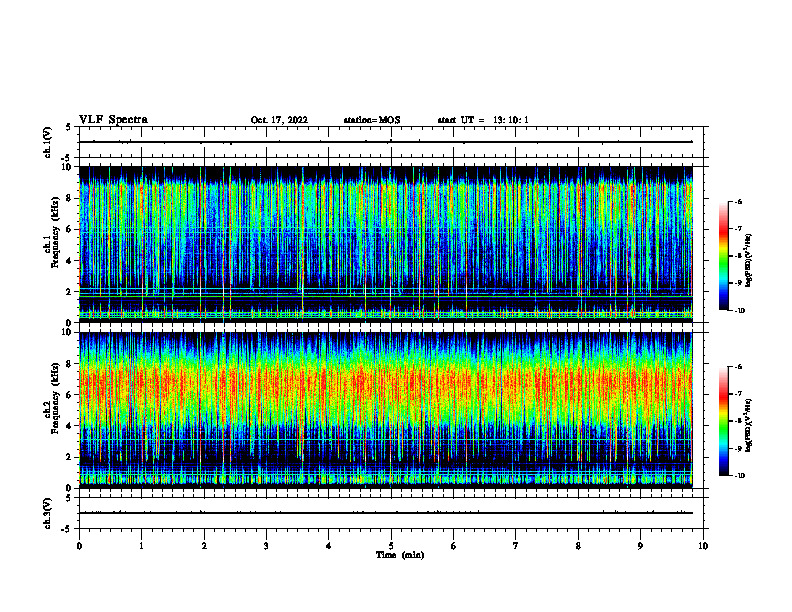792x612 pixels.
Task: Click ch.2 frequency tick label '4'
Action: (x=69, y=426)
